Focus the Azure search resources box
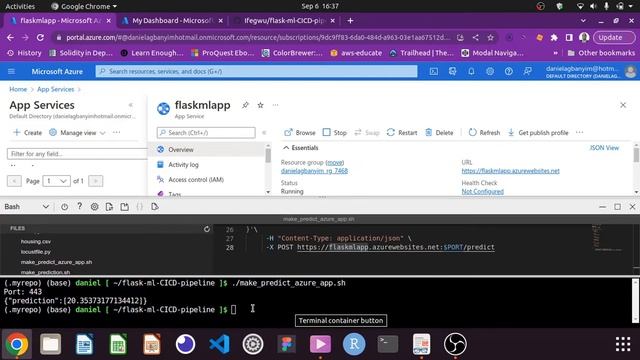The image size is (640, 360). click(256, 71)
